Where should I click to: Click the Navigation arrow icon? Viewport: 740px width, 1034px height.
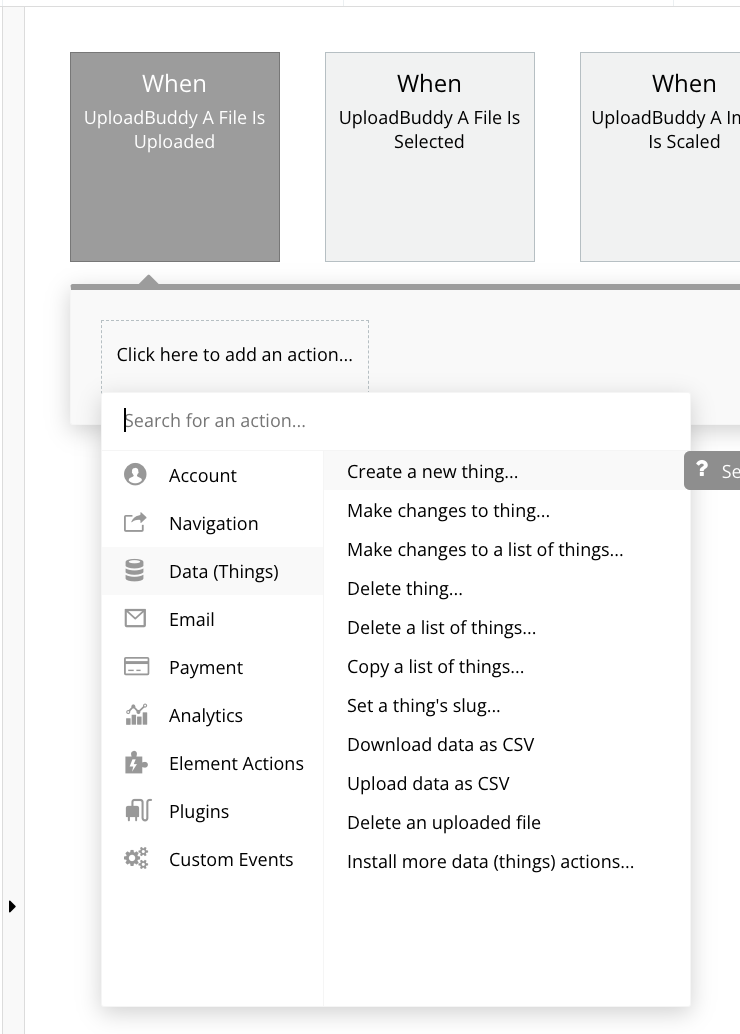click(x=135, y=523)
